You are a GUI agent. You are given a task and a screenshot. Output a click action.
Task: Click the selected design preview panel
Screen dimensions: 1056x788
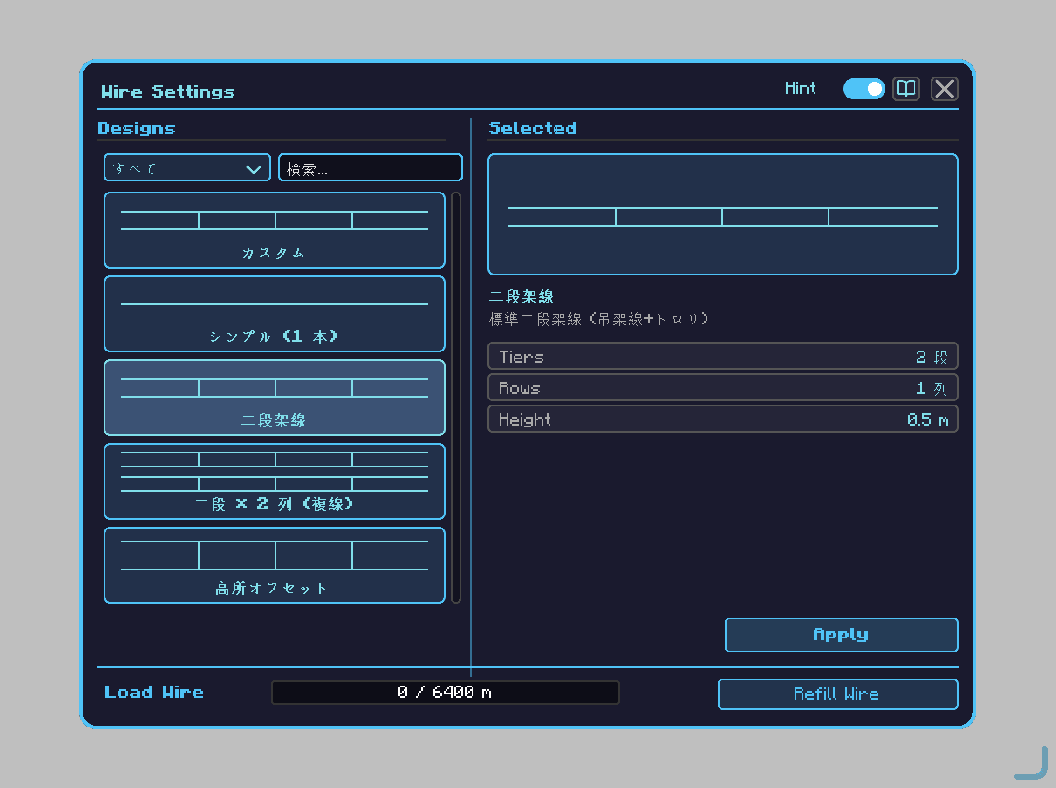723,214
